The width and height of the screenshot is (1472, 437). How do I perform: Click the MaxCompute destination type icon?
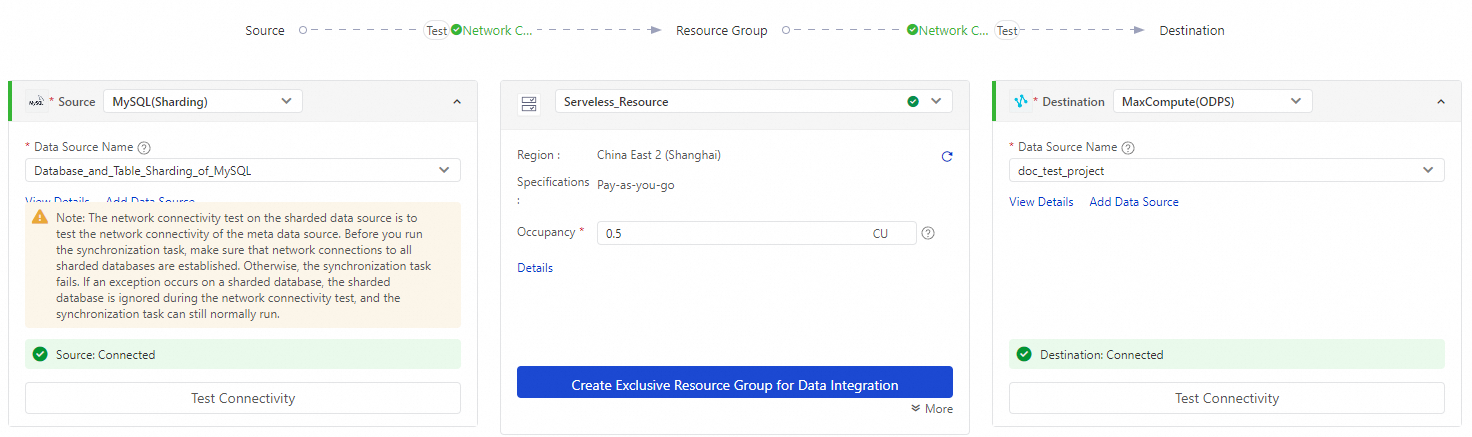pos(1021,101)
